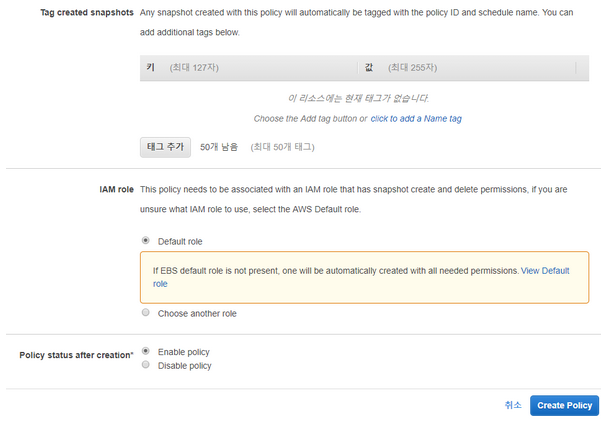Cancel with the 취소 link
The width and height of the screenshot is (605, 426).
pos(513,405)
